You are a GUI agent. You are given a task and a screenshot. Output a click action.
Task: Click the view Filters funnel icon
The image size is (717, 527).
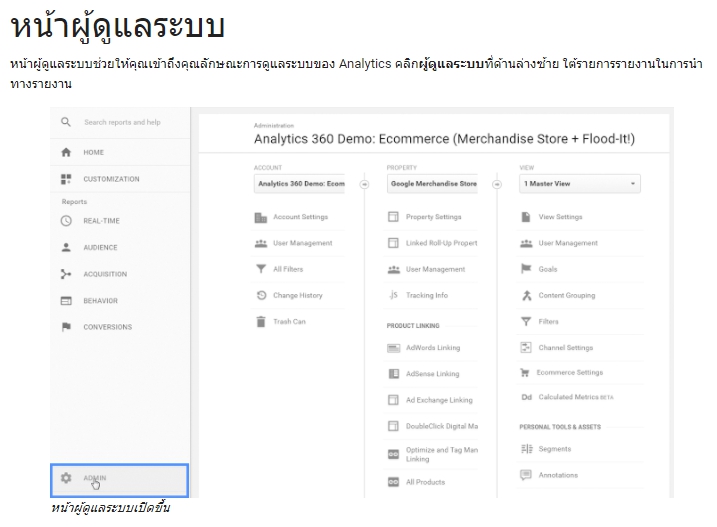pos(526,322)
